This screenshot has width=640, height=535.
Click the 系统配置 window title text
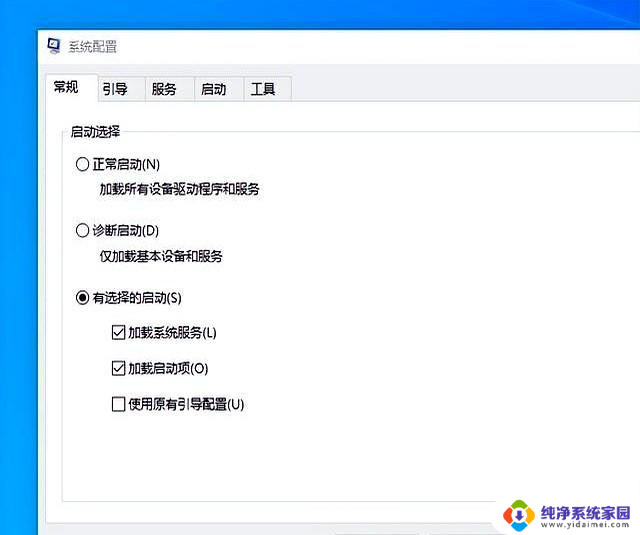click(x=93, y=47)
